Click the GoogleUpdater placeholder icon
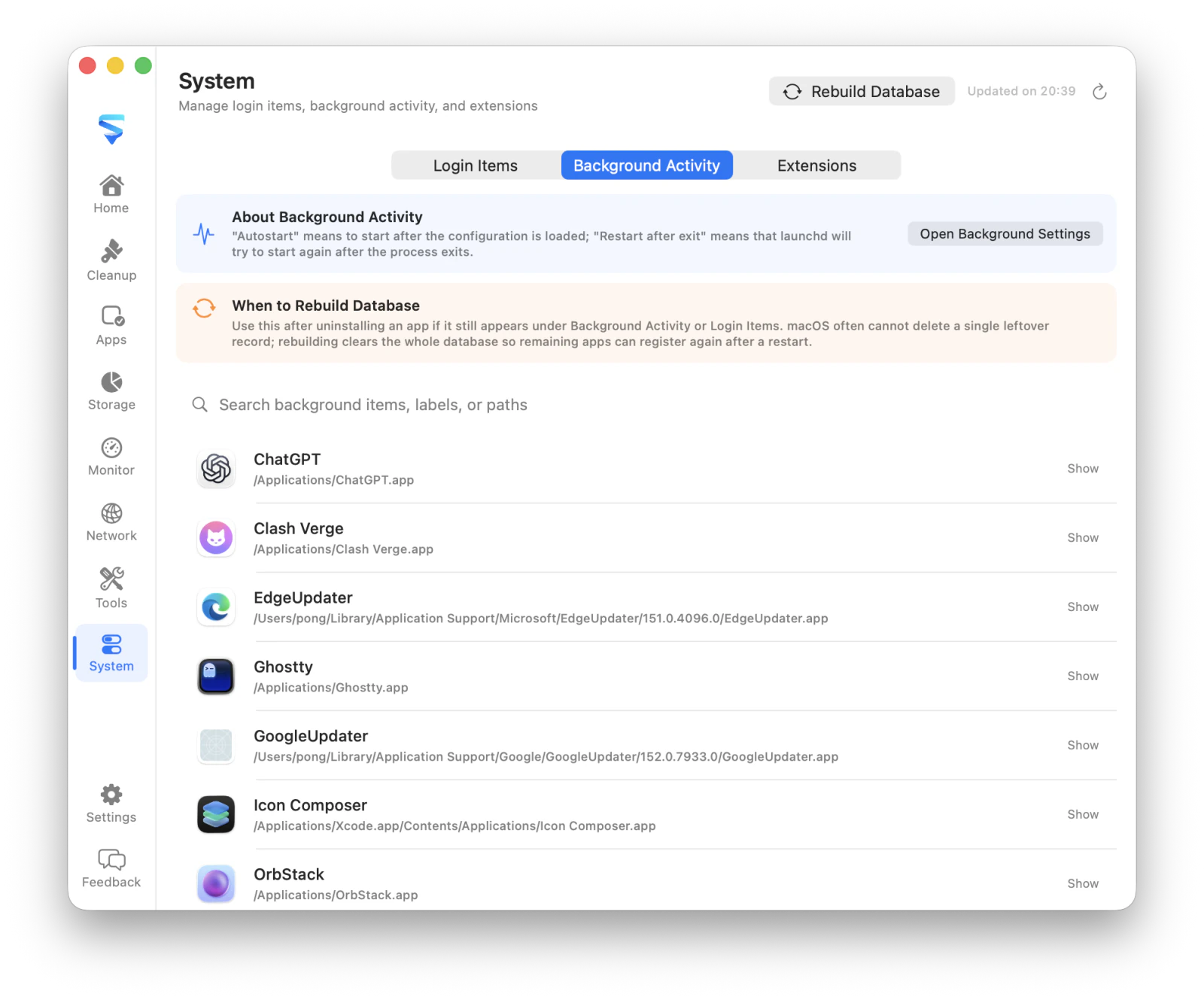This screenshot has width=1204, height=1000. click(x=216, y=746)
